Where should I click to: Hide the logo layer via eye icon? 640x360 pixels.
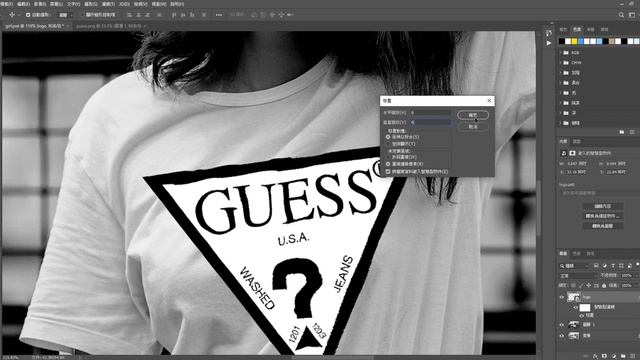click(562, 297)
